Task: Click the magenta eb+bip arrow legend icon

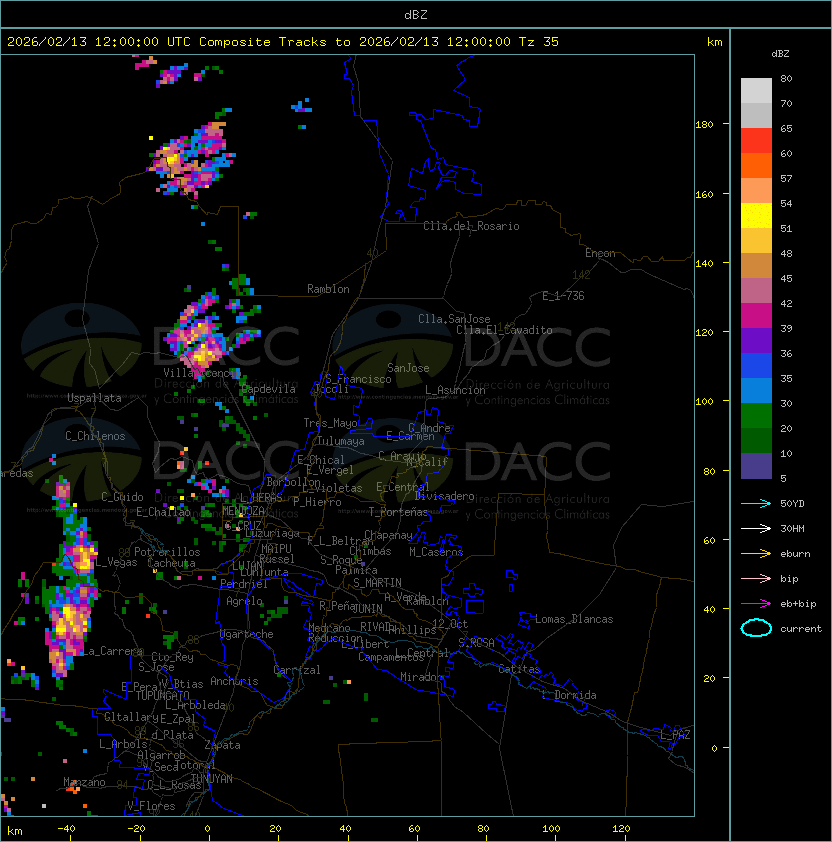Action: pyautogui.click(x=756, y=604)
